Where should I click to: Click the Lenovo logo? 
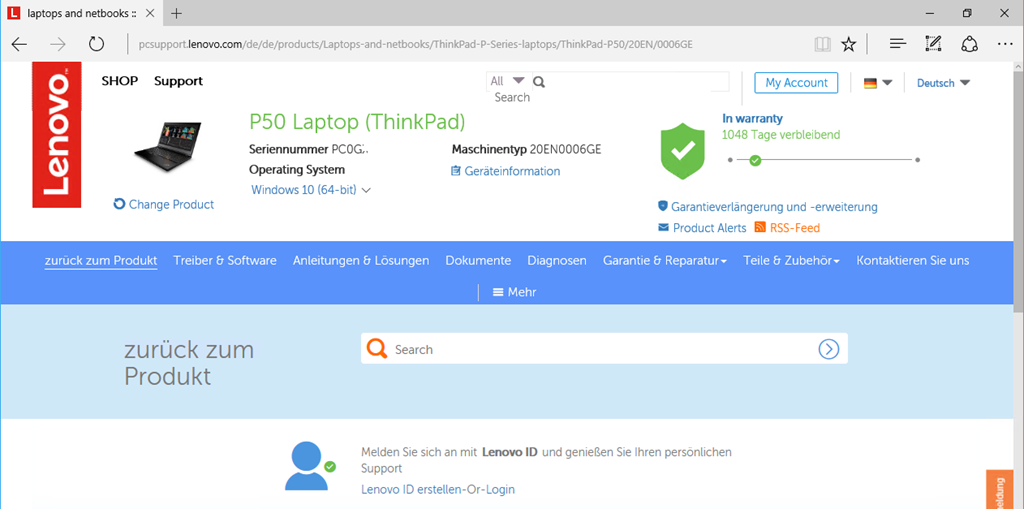point(56,135)
